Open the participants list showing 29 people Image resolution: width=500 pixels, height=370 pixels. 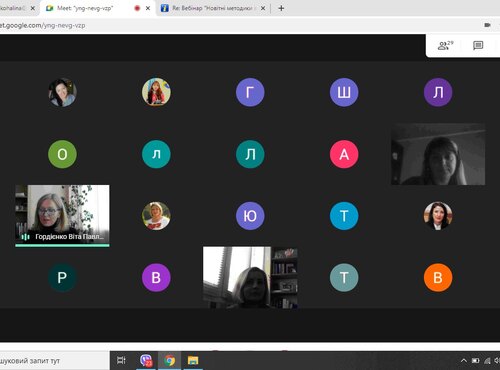[445, 45]
